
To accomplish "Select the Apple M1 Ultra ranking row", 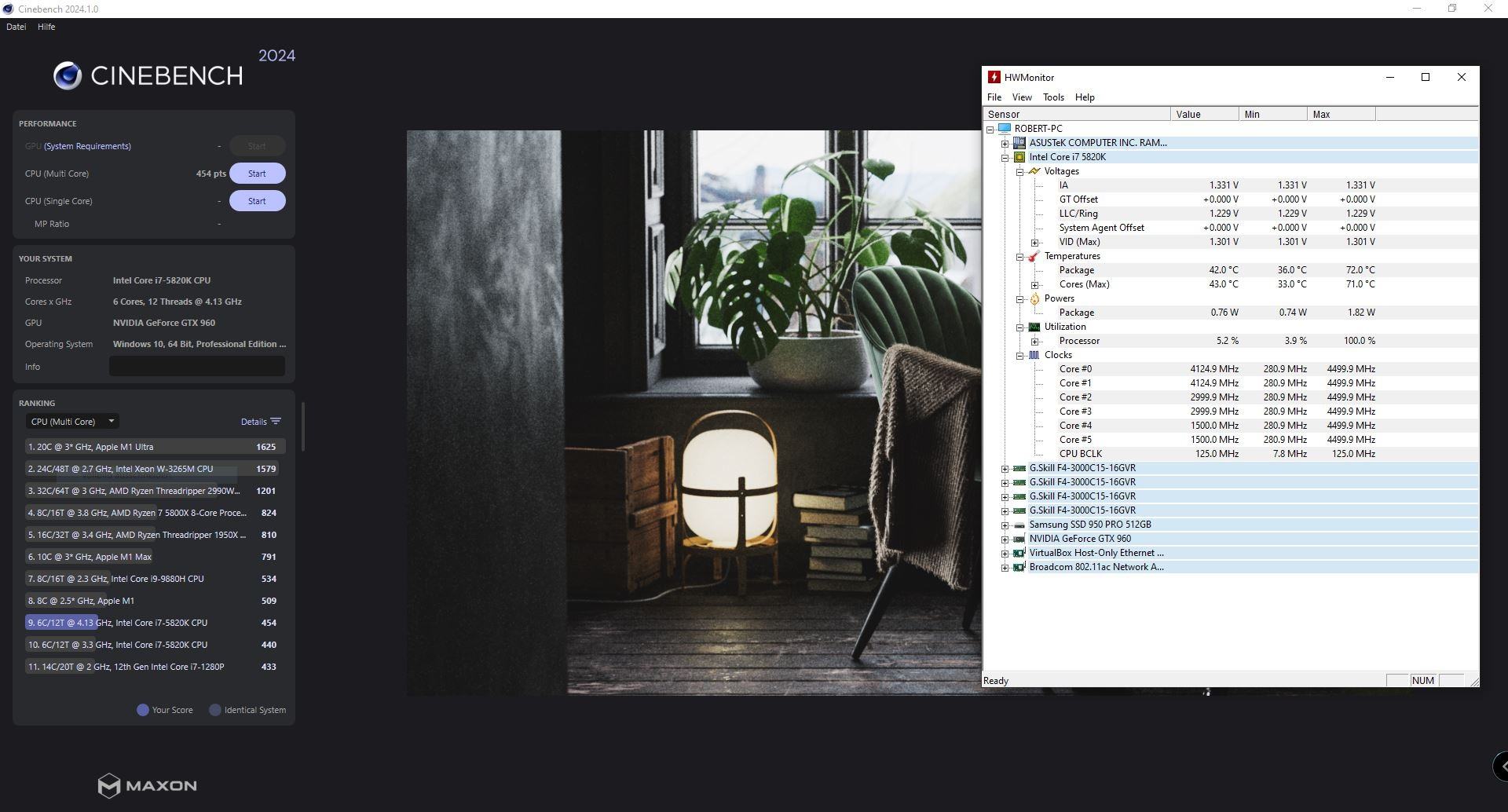I will (x=155, y=447).
